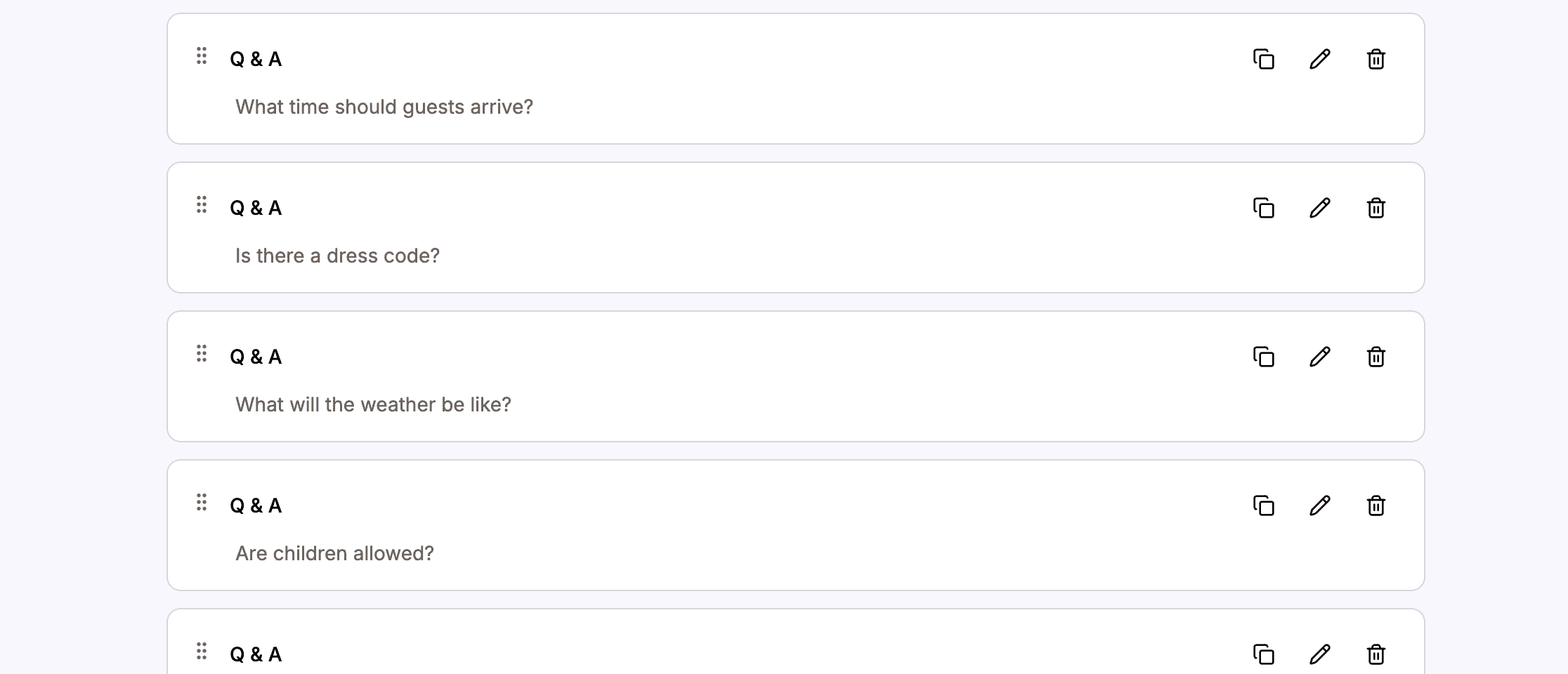This screenshot has height=674, width=1568.
Task: Edit the 'What will the weather be like?' question
Action: point(1320,357)
